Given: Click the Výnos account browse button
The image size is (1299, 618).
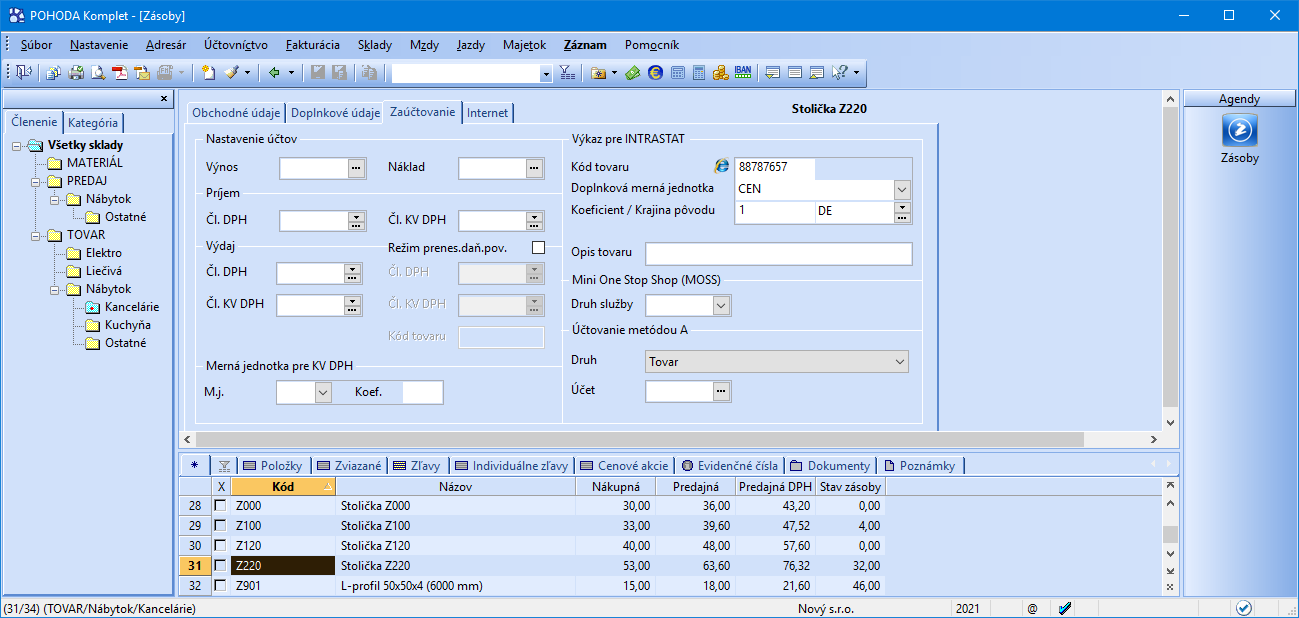Looking at the screenshot, I should click(x=357, y=169).
